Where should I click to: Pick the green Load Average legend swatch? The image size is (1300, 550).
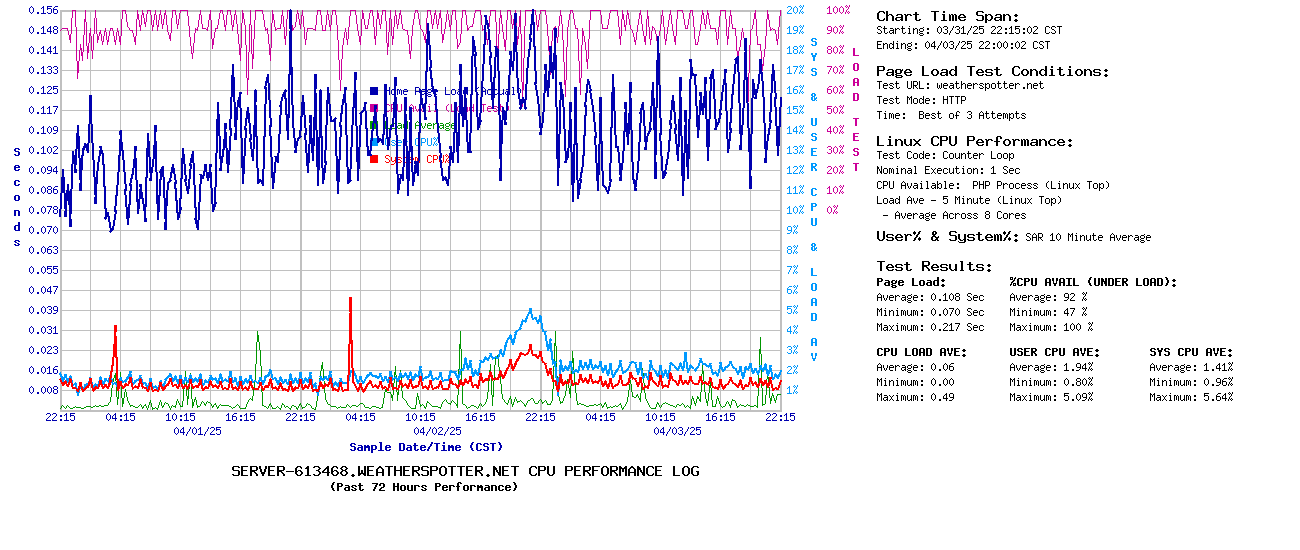374,125
